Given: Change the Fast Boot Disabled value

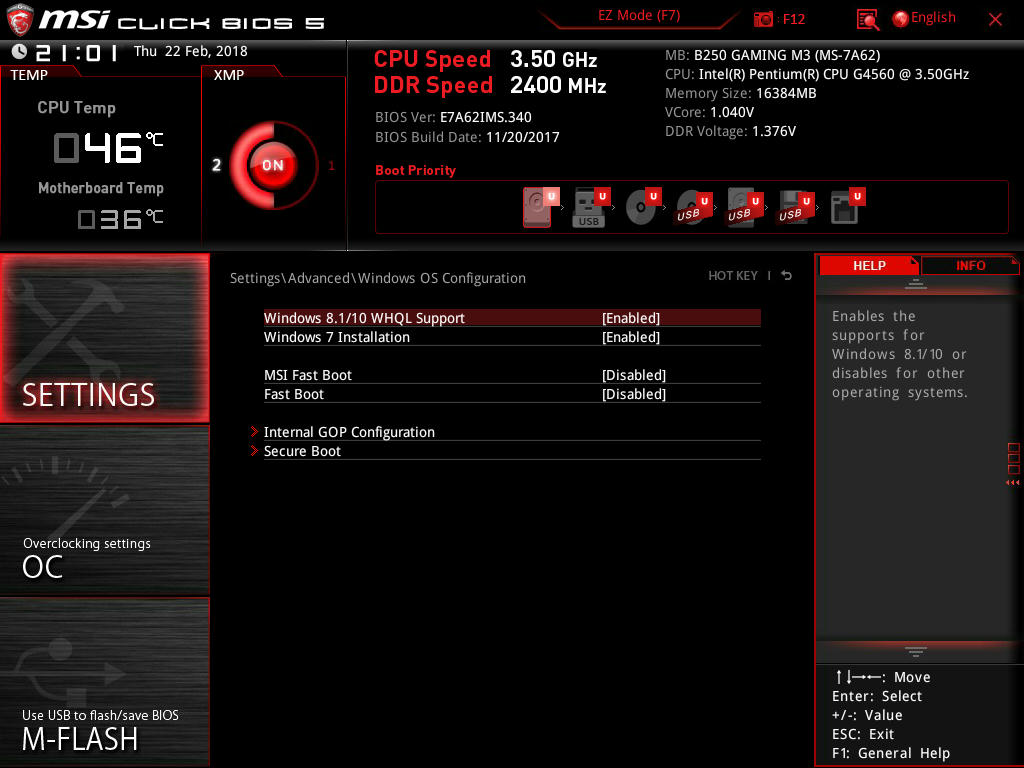Looking at the screenshot, I should click(633, 394).
